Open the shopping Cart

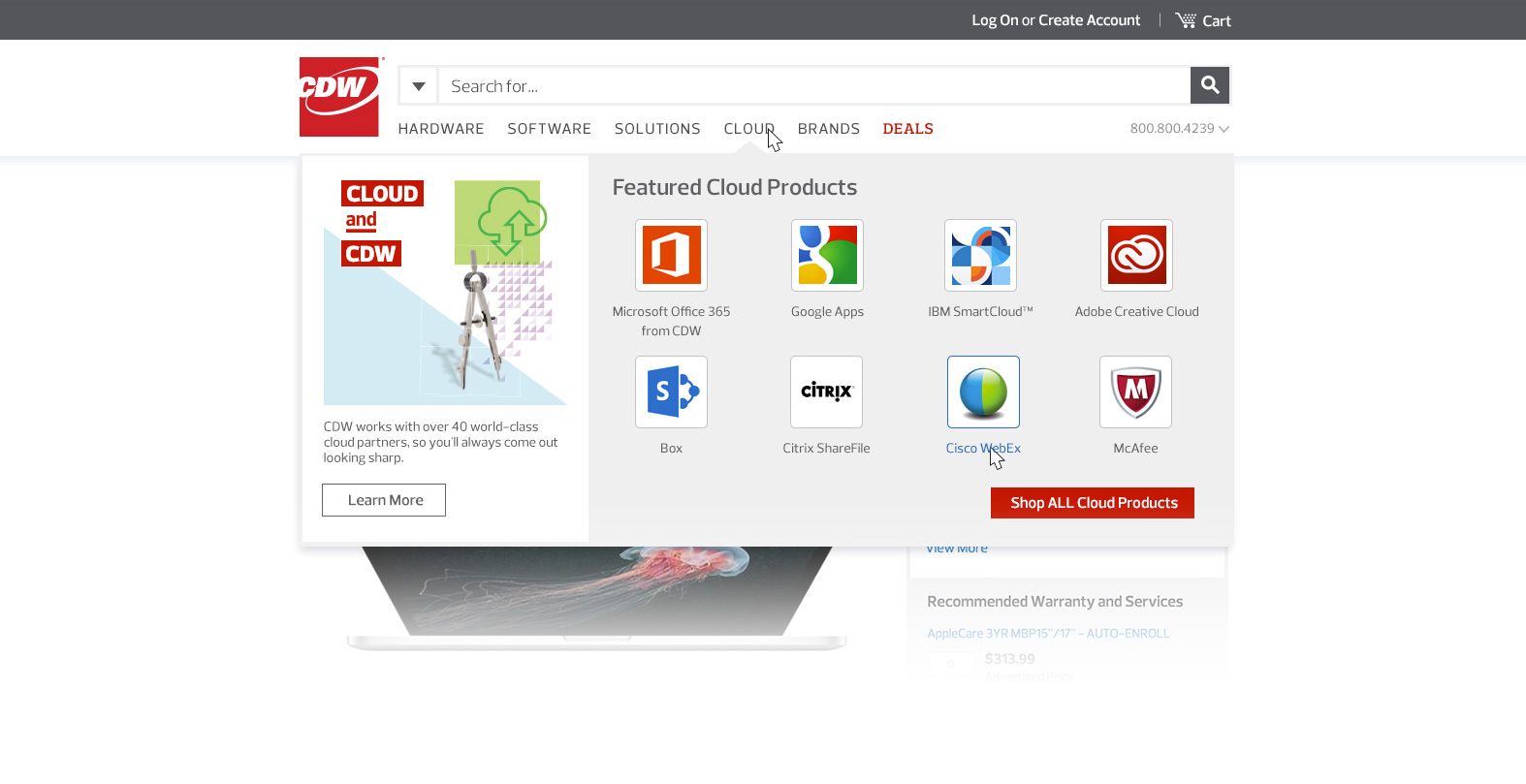tap(1203, 20)
